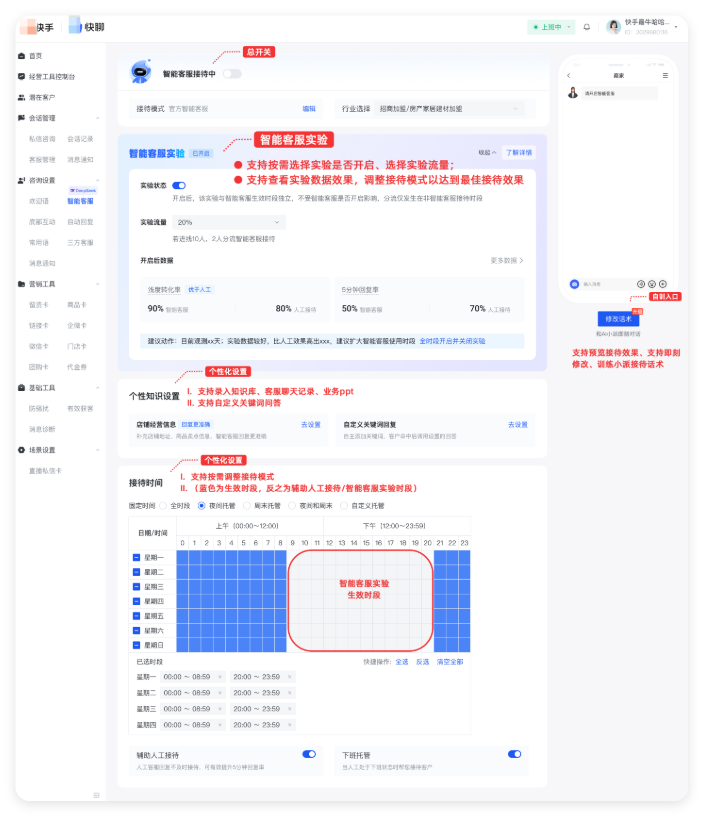Click the user avatar in top bar

point(613,27)
